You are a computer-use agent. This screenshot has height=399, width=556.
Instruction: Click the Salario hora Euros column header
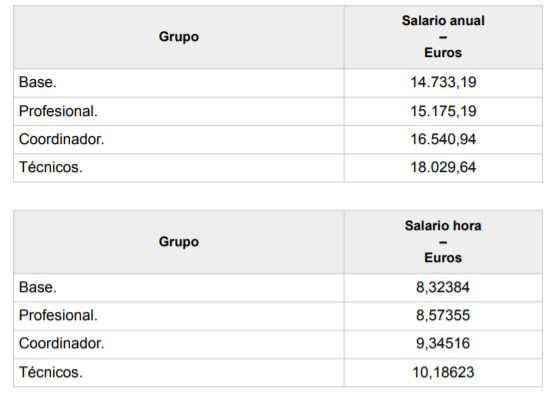(443, 242)
